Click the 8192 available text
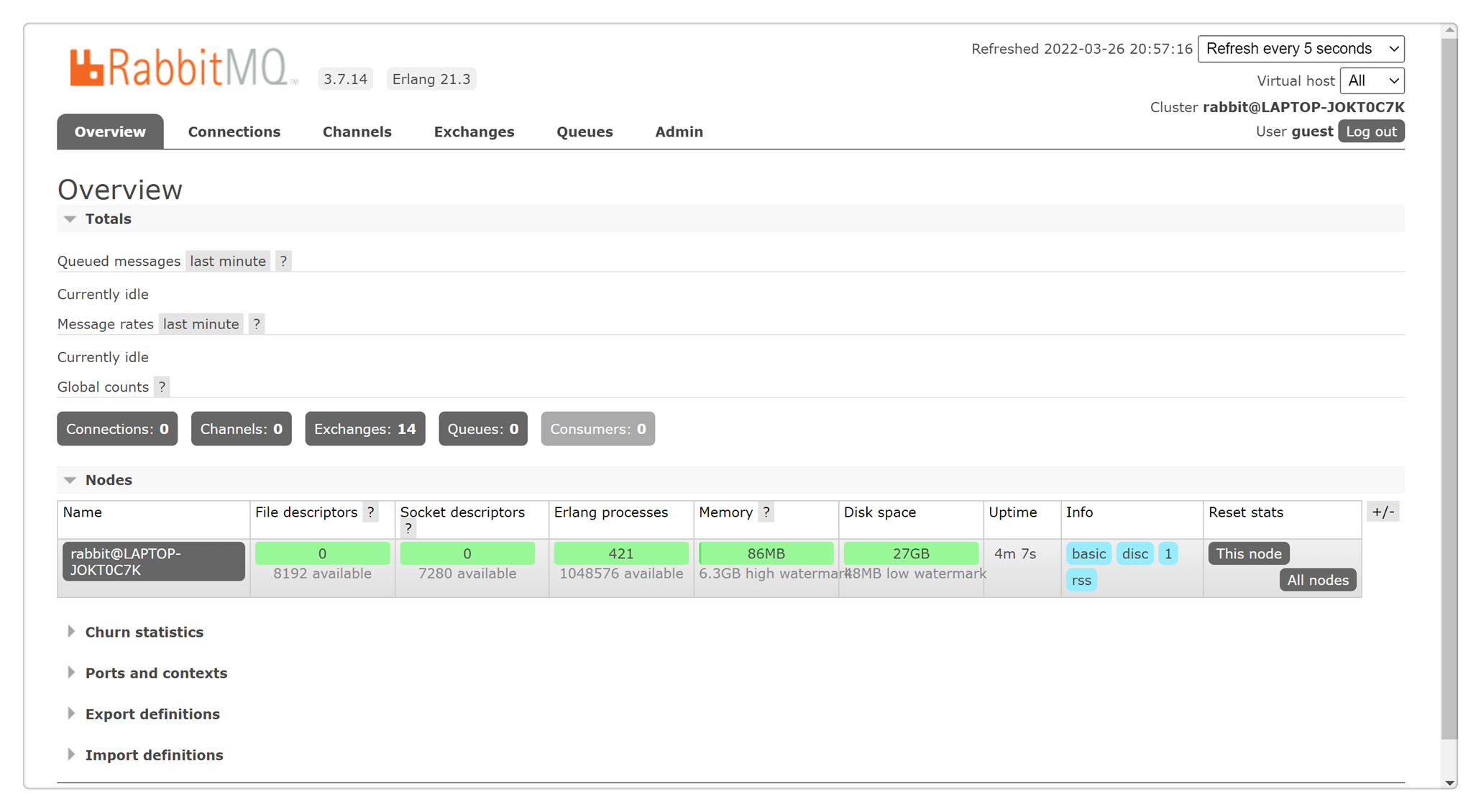Viewport: 1481px width, 812px height. pos(323,573)
